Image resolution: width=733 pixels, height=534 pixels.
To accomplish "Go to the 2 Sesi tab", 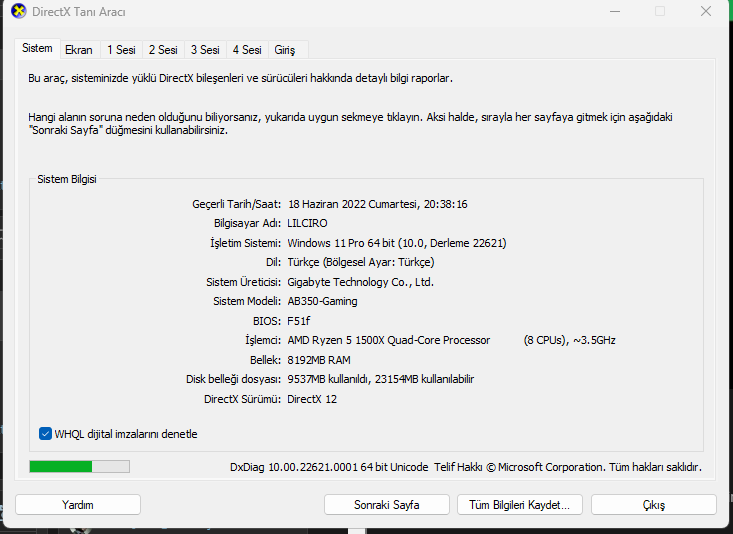I will [163, 50].
